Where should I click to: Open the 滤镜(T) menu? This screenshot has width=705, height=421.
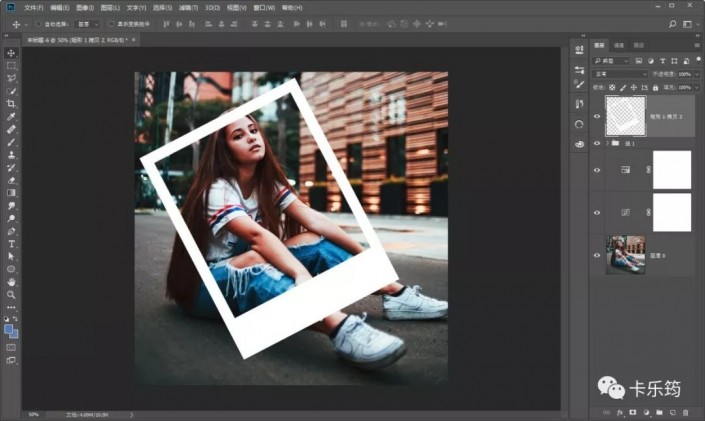point(188,8)
